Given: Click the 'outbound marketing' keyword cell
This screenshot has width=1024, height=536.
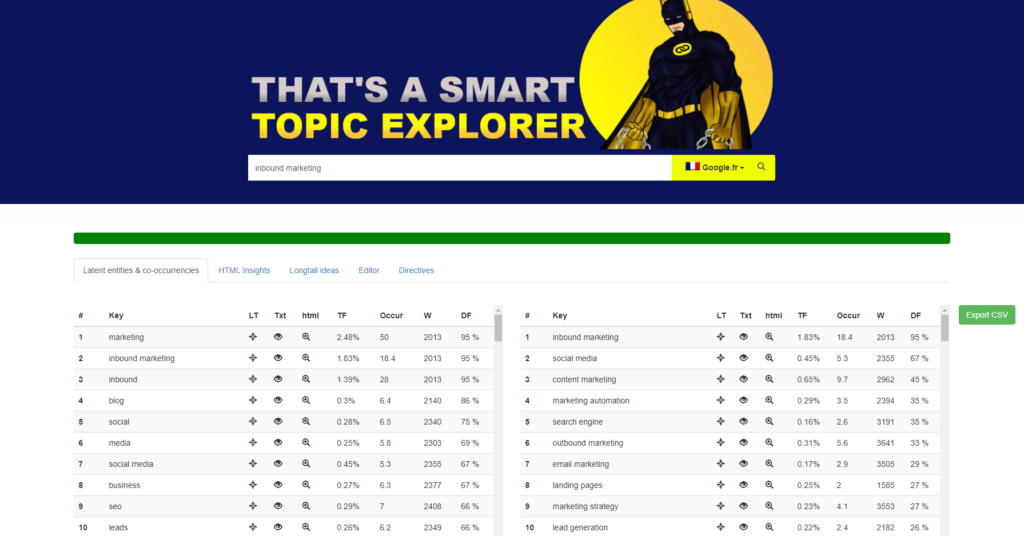Looking at the screenshot, I should click(x=588, y=443).
